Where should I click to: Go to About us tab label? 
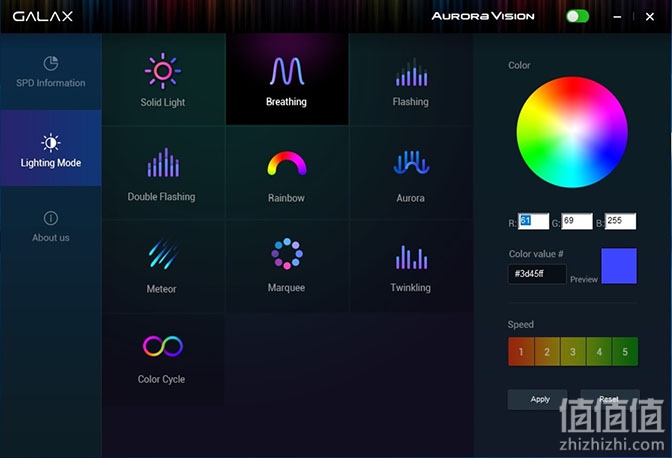51,238
